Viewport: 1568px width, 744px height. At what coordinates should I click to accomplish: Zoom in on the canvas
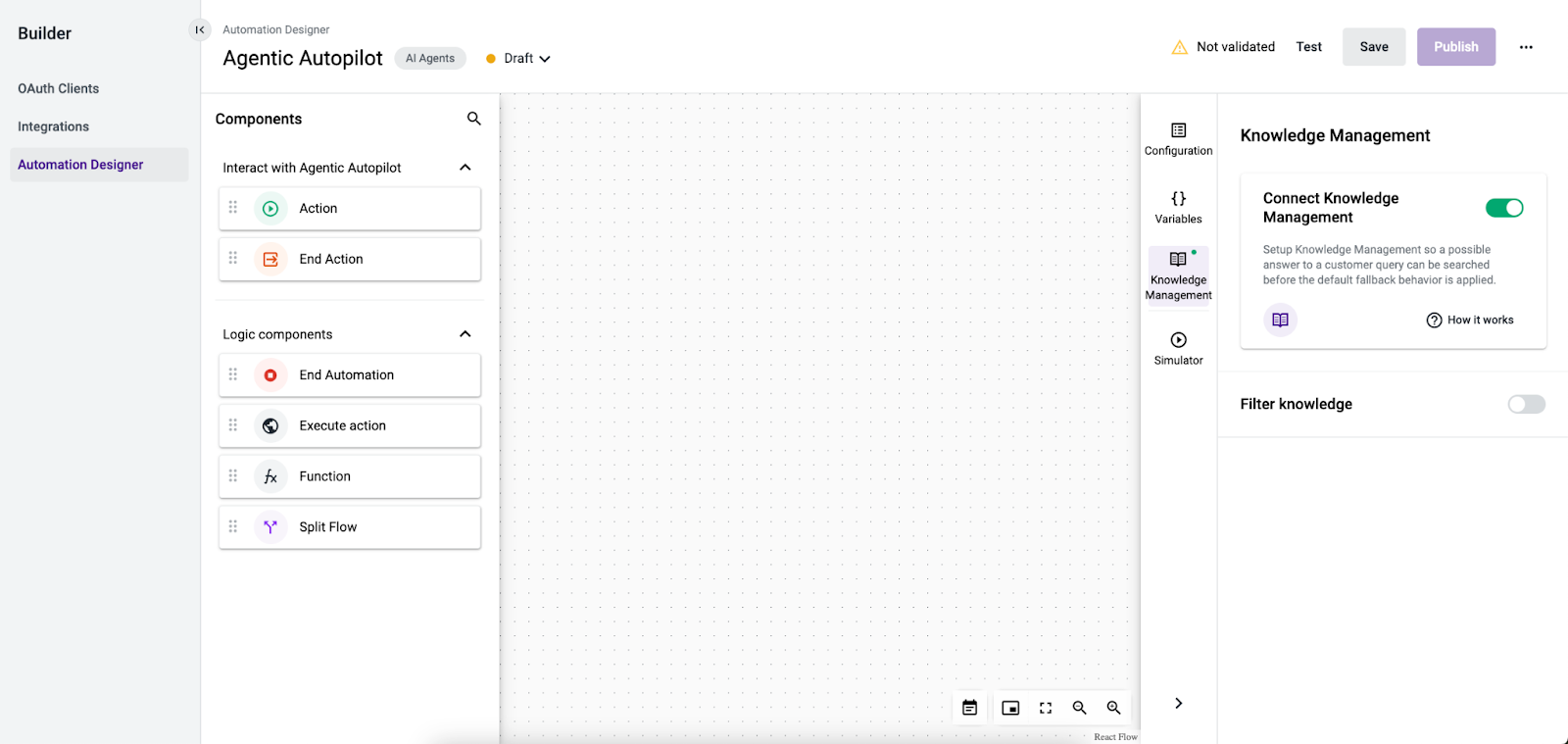point(1113,708)
